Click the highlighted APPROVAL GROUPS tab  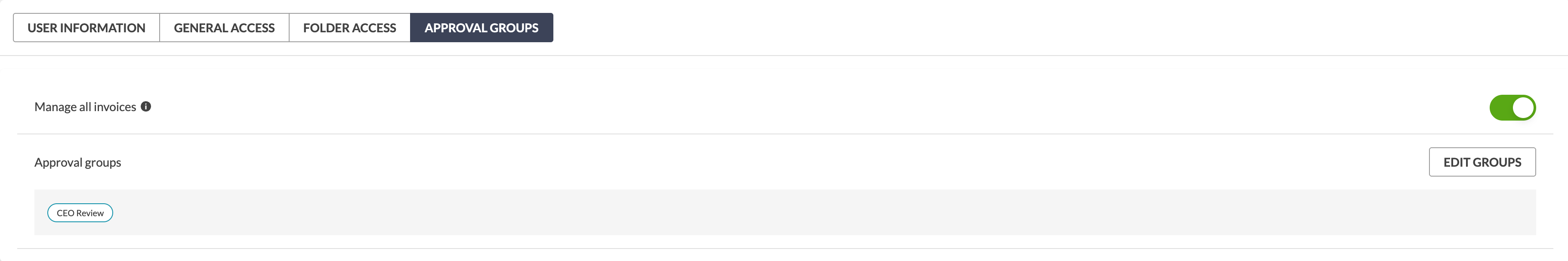[x=482, y=28]
